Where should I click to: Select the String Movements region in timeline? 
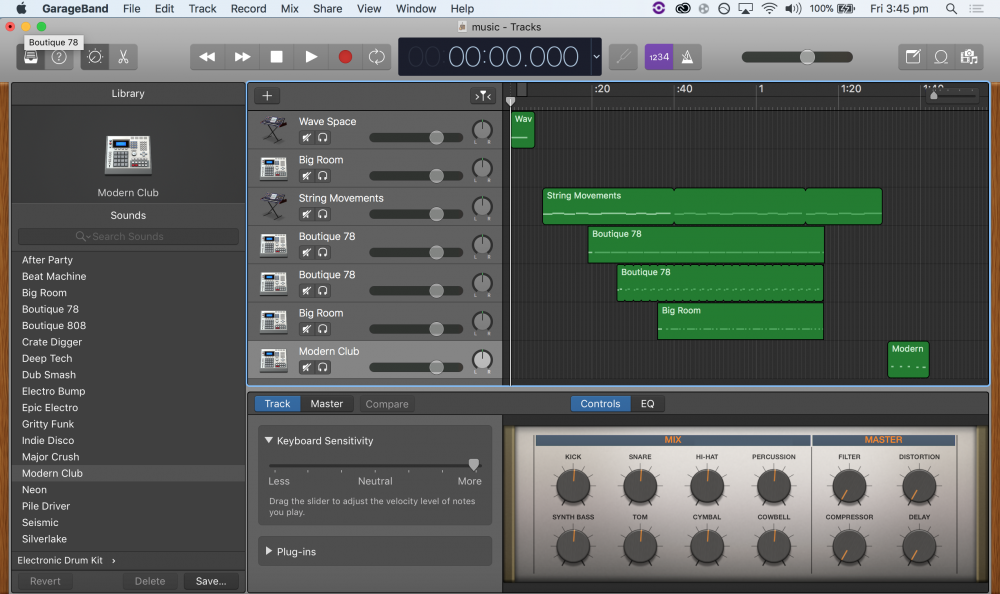click(x=712, y=206)
